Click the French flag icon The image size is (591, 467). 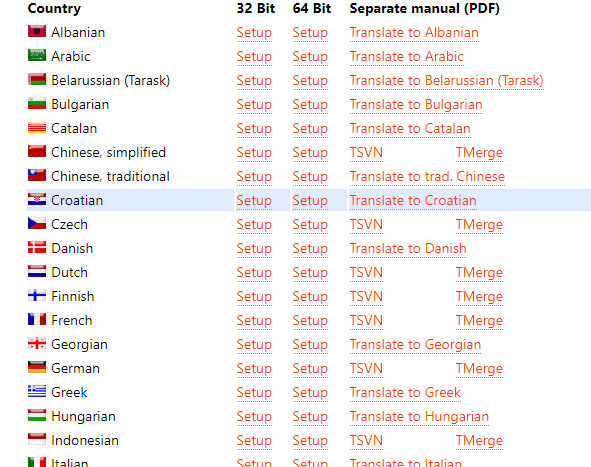(x=37, y=319)
